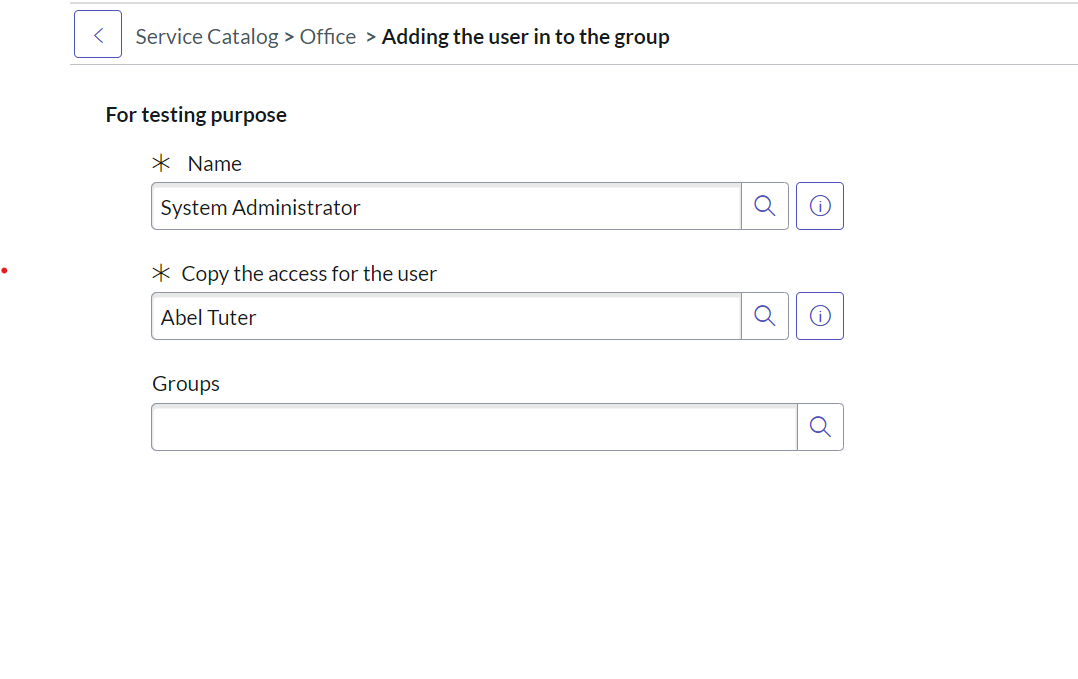The image size is (1078, 679).
Task: Click the Groups field label
Action: (185, 383)
